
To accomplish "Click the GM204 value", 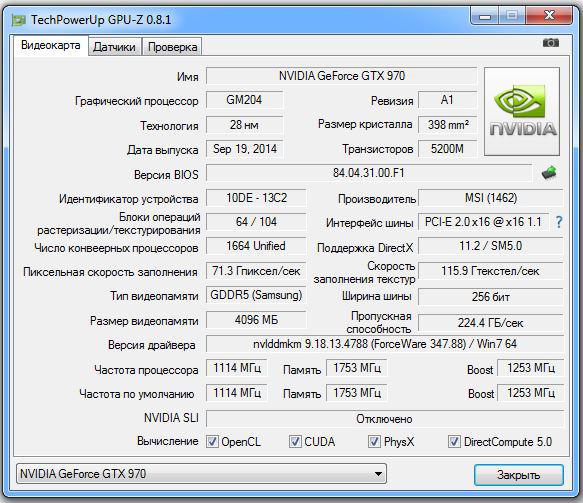I will click(x=244, y=100).
